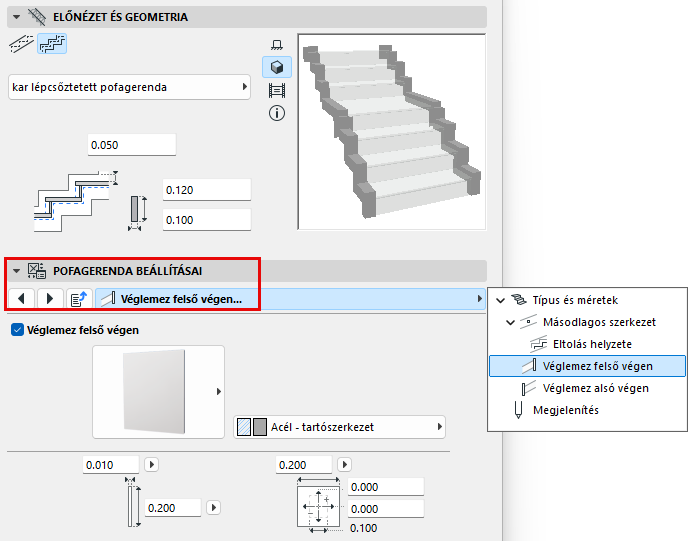Select Véglemez felső végen menu entry
This screenshot has height=541, width=694.
tap(587, 366)
